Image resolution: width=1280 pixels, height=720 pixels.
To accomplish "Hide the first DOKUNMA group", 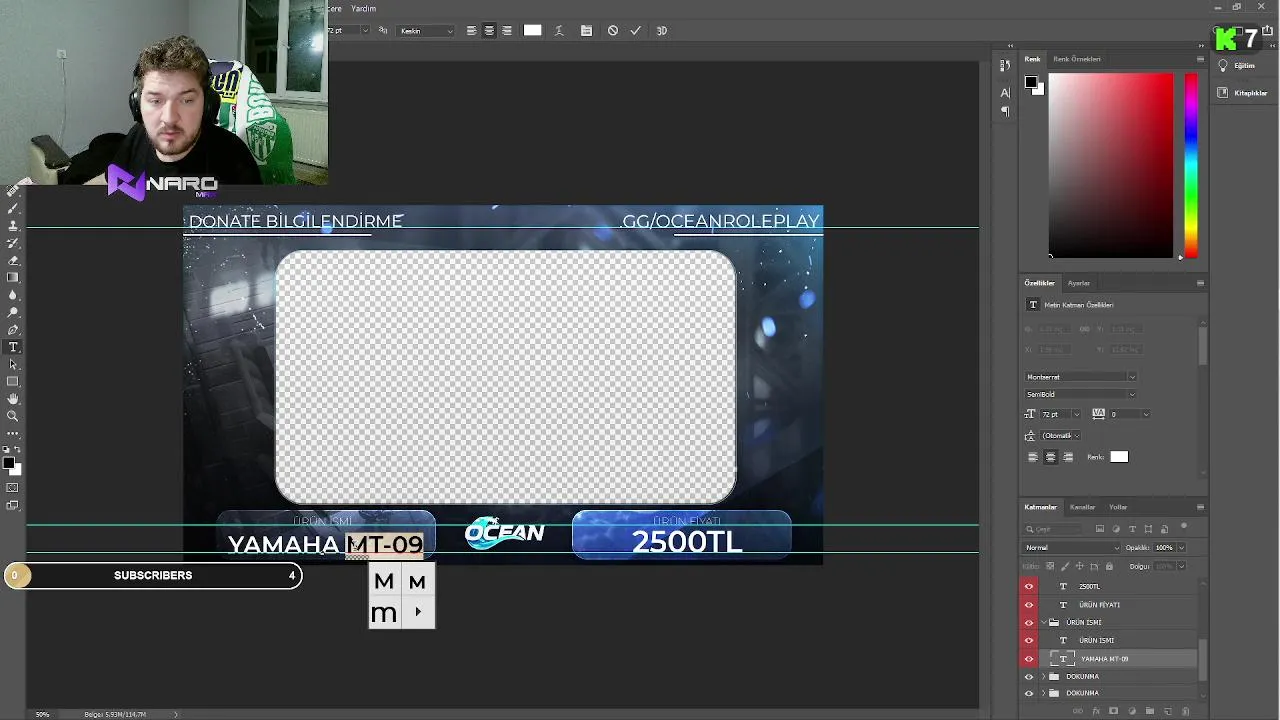I will 1029,677.
